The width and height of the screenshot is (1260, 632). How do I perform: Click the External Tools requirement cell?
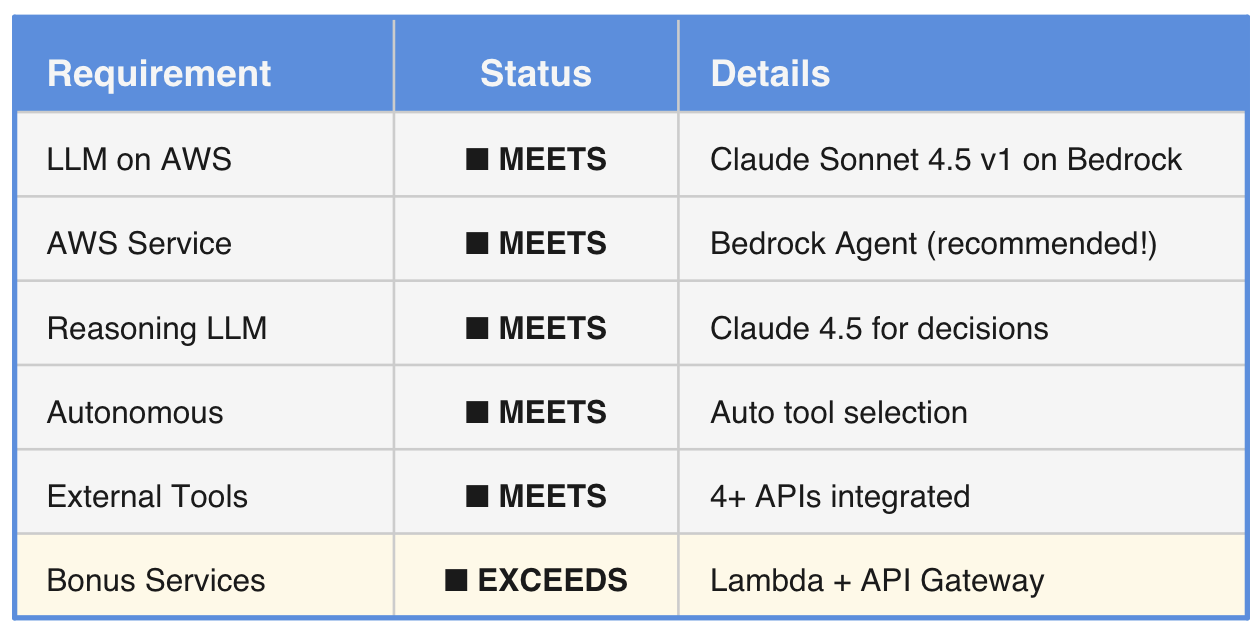tap(147, 496)
